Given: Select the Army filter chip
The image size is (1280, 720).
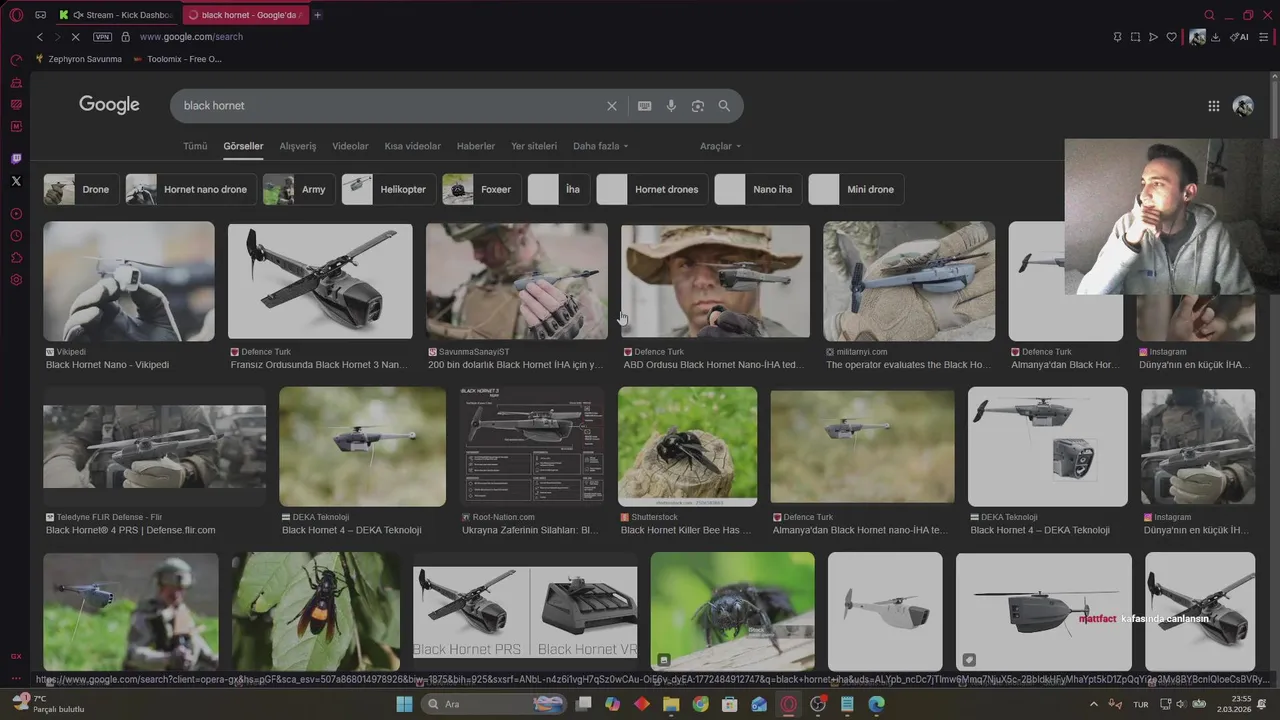Looking at the screenshot, I should (x=298, y=189).
